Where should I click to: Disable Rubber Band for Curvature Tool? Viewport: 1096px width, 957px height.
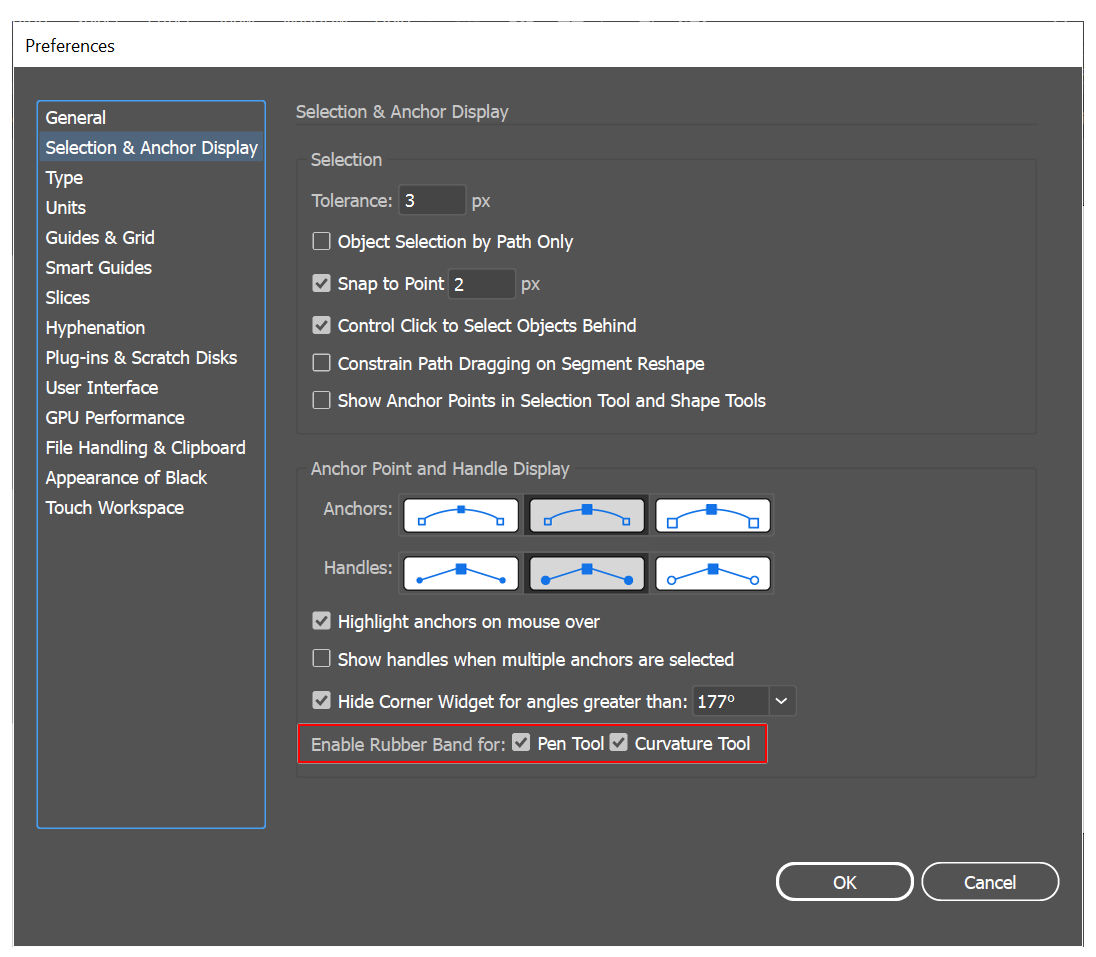(x=619, y=742)
